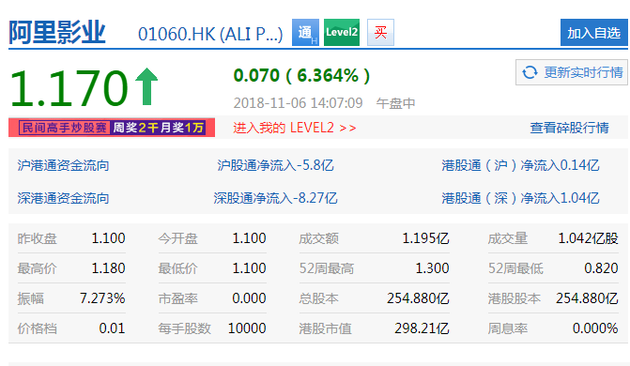Click 深股通净流入-8.27亿 link
The width and height of the screenshot is (630, 366).
coord(275,198)
